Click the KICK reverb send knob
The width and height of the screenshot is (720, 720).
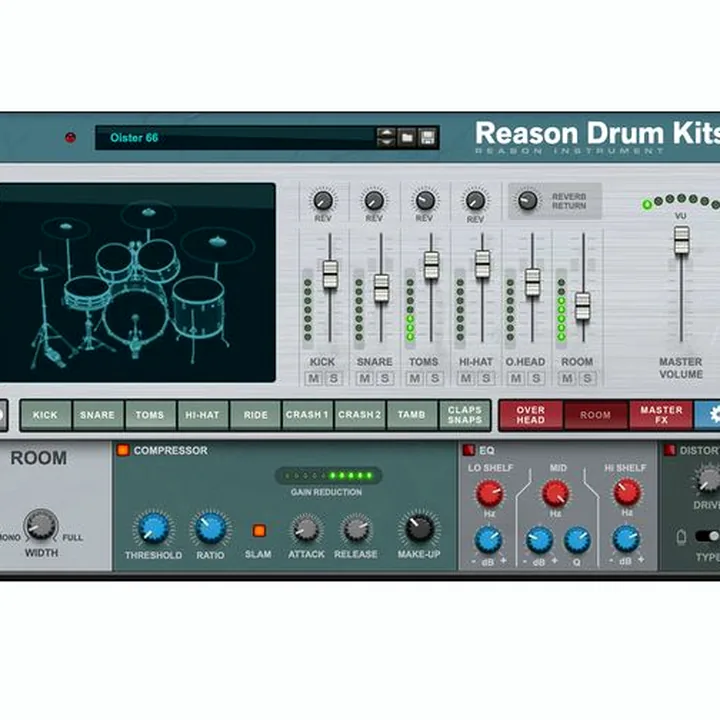click(323, 201)
